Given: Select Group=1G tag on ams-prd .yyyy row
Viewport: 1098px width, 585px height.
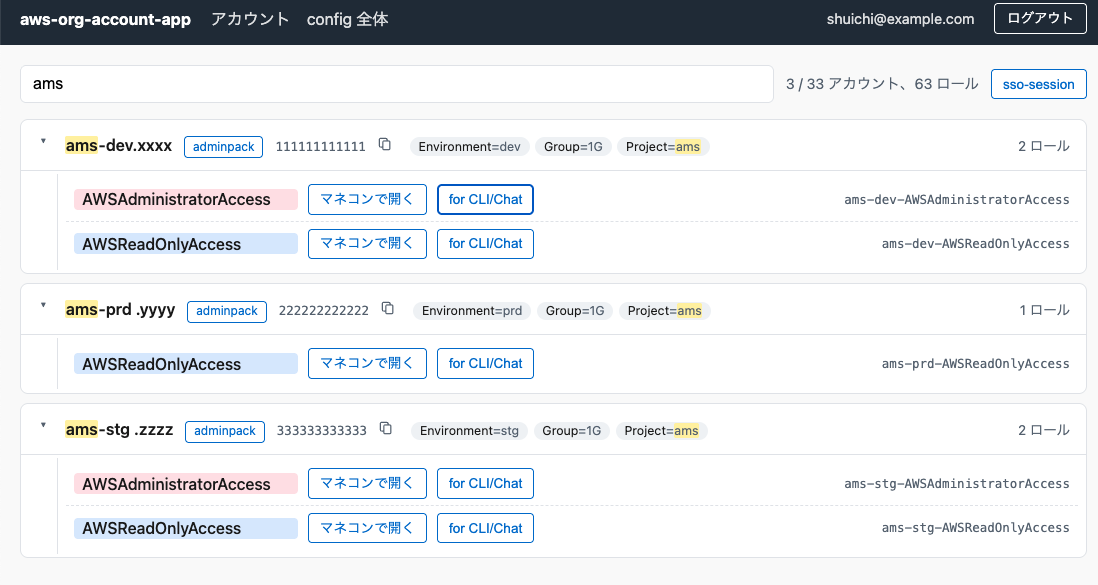Looking at the screenshot, I should click(x=575, y=310).
